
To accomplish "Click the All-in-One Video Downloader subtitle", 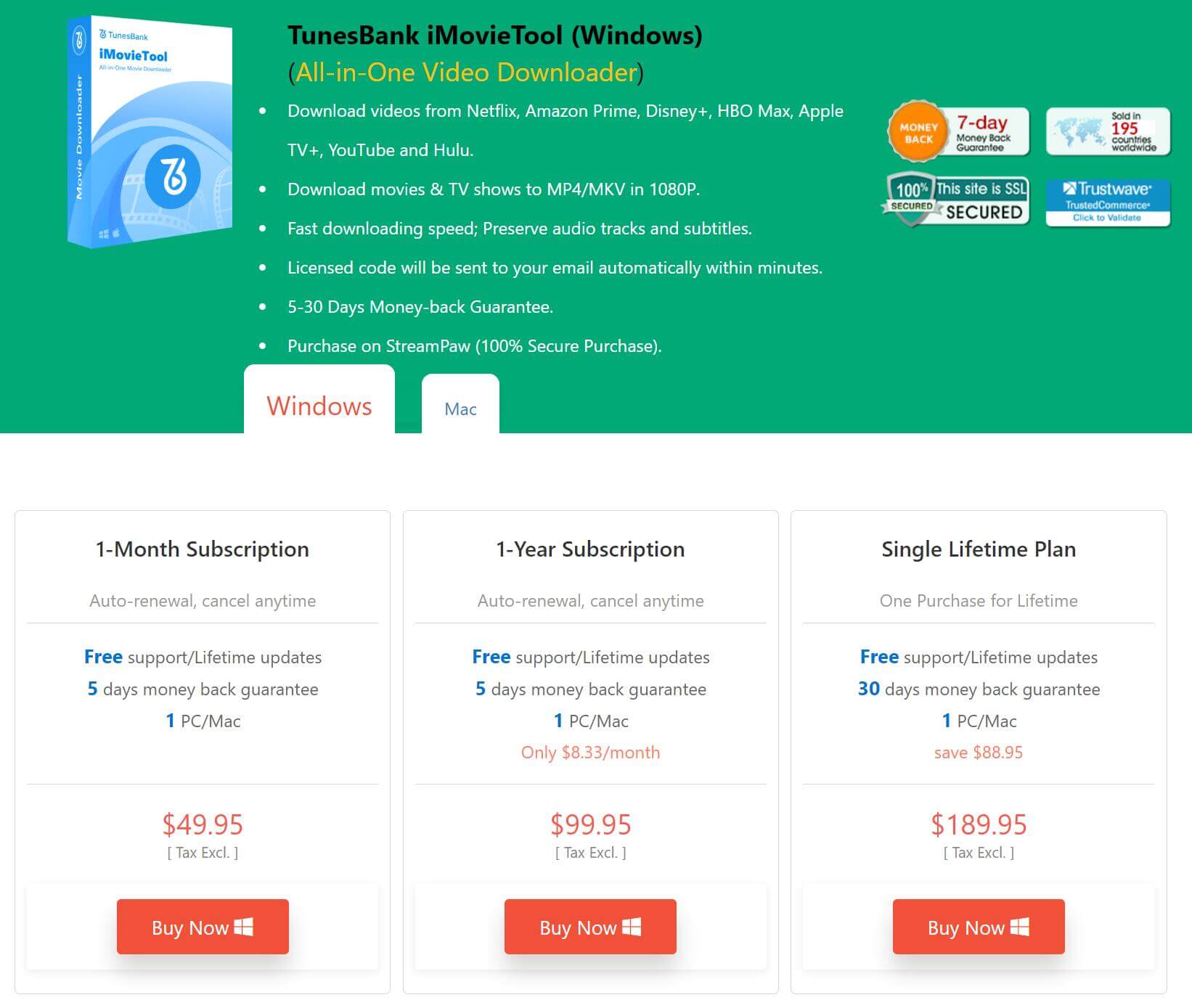I will [466, 73].
